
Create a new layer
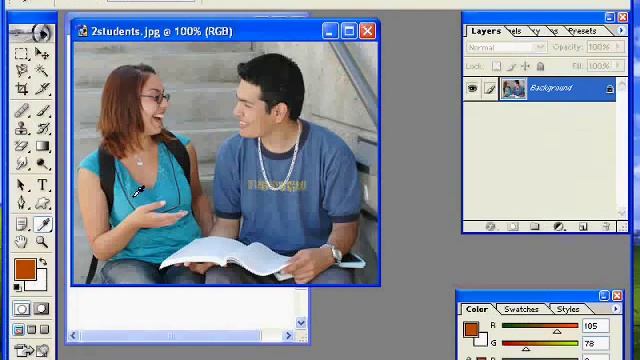click(x=583, y=227)
